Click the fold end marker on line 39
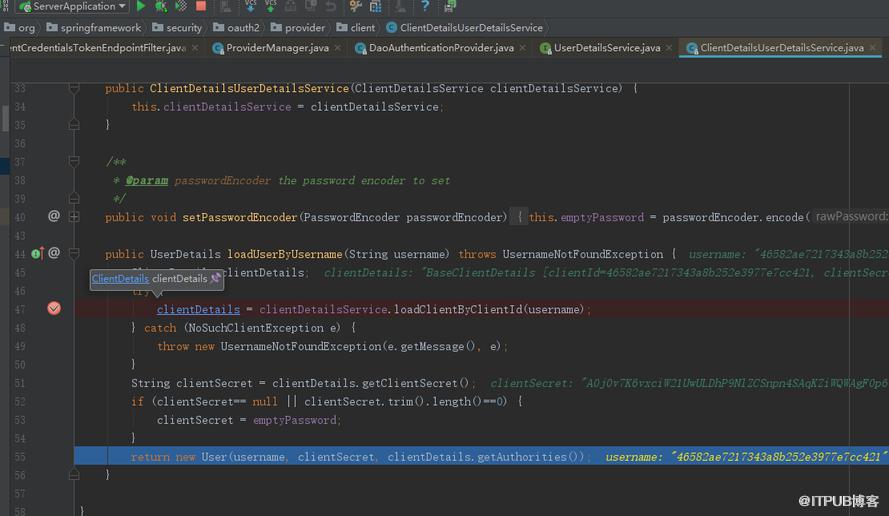Viewport: 889px width, 516px height. 74,198
